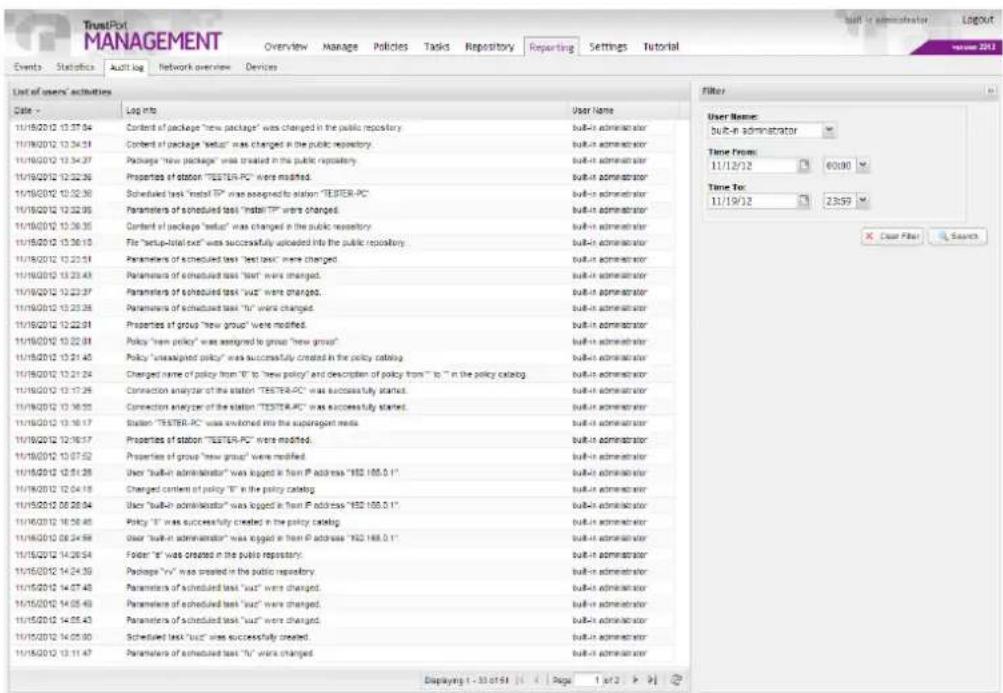Log out using the Logout link
1003x693 pixels.
(x=977, y=20)
